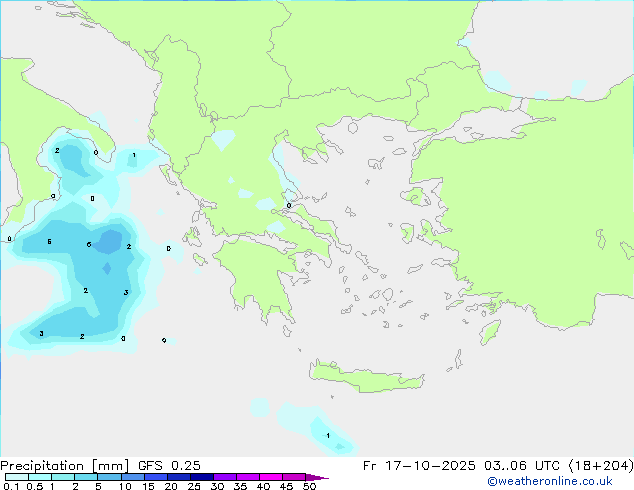Click the '25' legend scale label

coord(194,486)
